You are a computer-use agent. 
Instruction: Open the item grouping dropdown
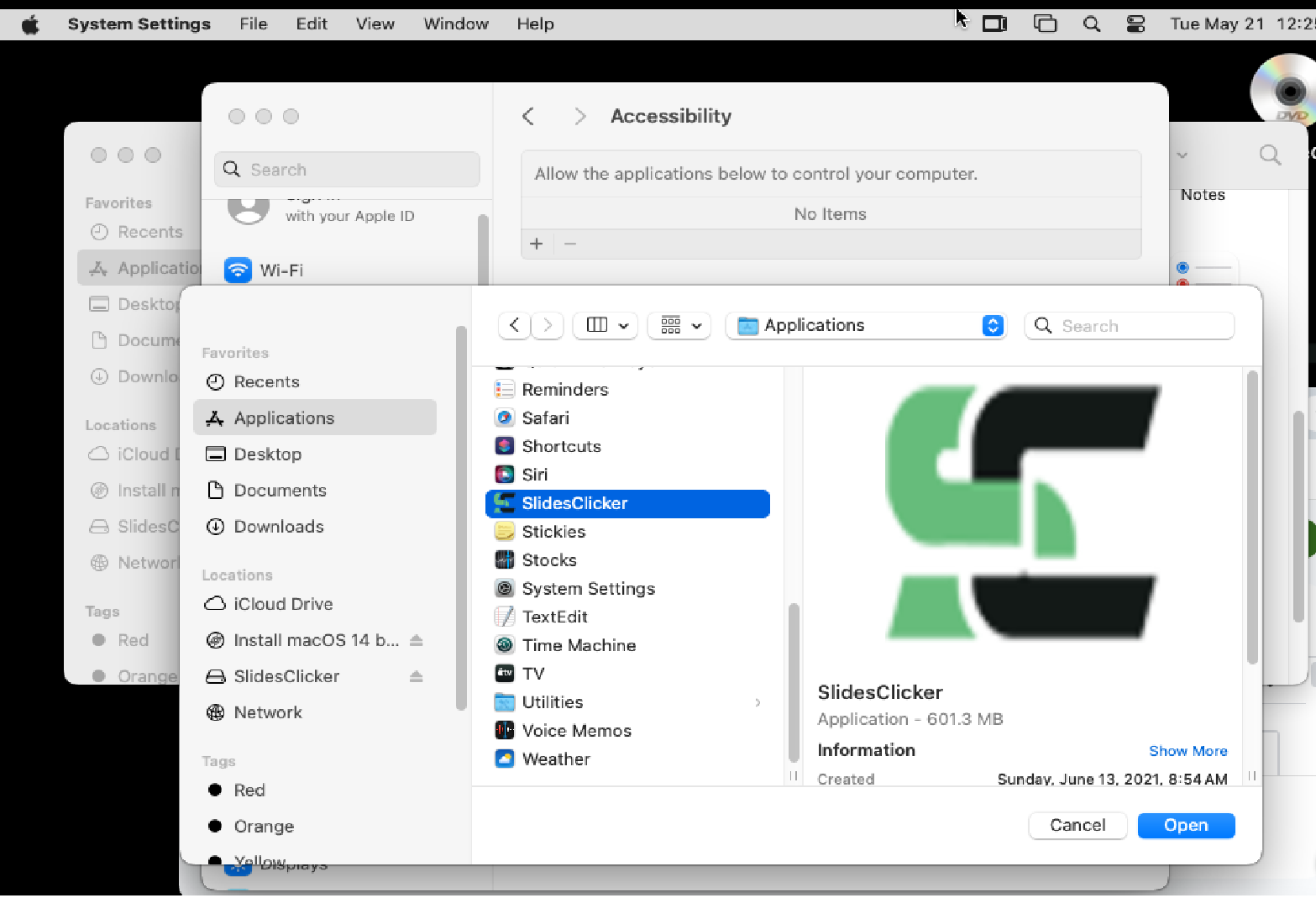click(x=679, y=325)
